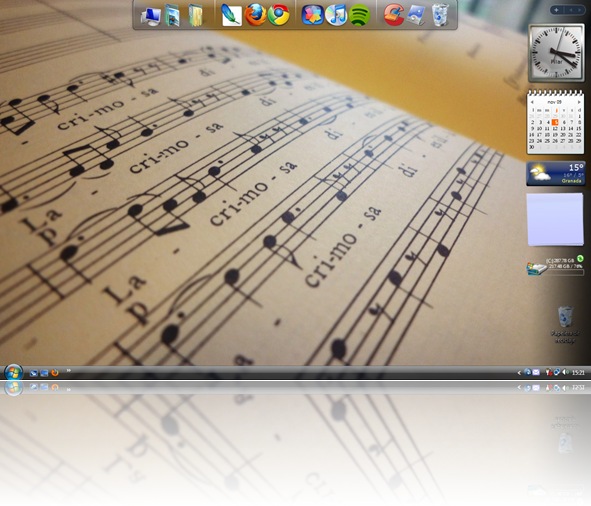Open the Granada weather gadget
Image resolution: width=591 pixels, height=506 pixels.
(556, 173)
